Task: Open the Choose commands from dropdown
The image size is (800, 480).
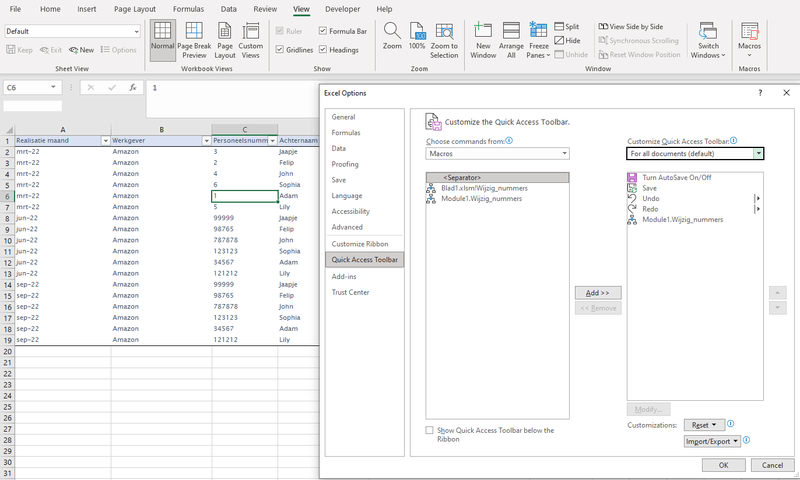Action: click(x=497, y=153)
